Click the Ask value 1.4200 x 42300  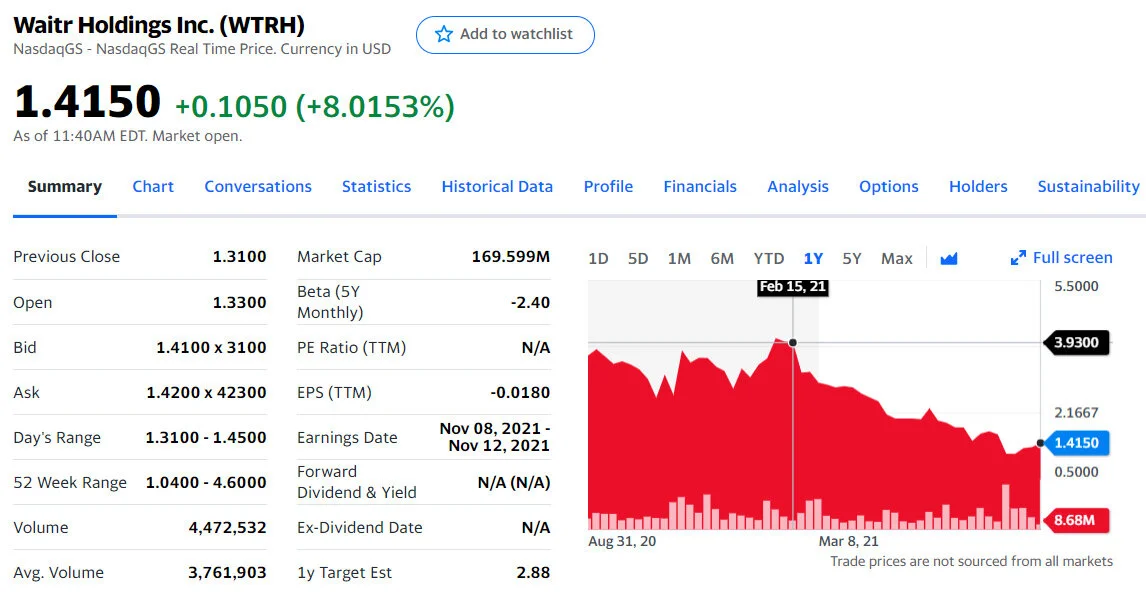(206, 393)
